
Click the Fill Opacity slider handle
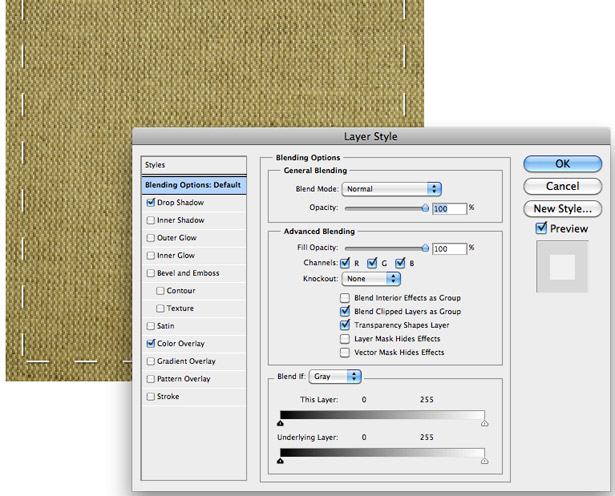425,248
